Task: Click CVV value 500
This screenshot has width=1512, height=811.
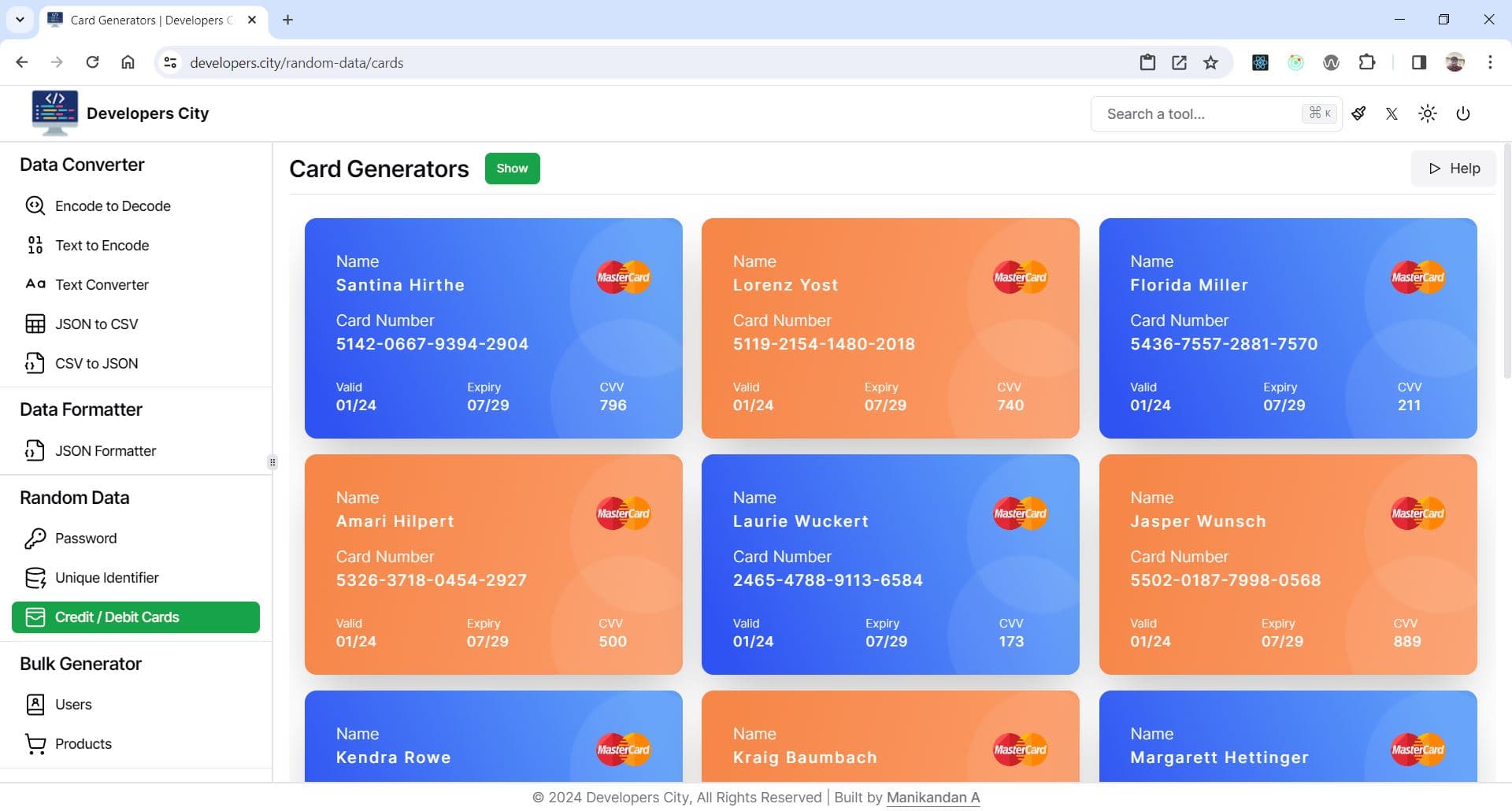Action: coord(613,642)
